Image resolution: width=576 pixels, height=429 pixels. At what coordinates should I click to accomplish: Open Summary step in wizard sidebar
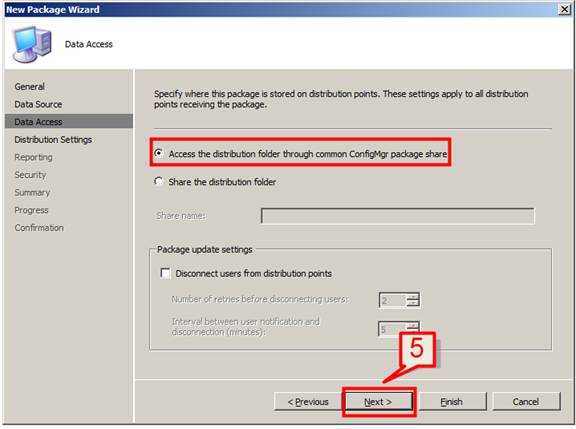click(32, 192)
